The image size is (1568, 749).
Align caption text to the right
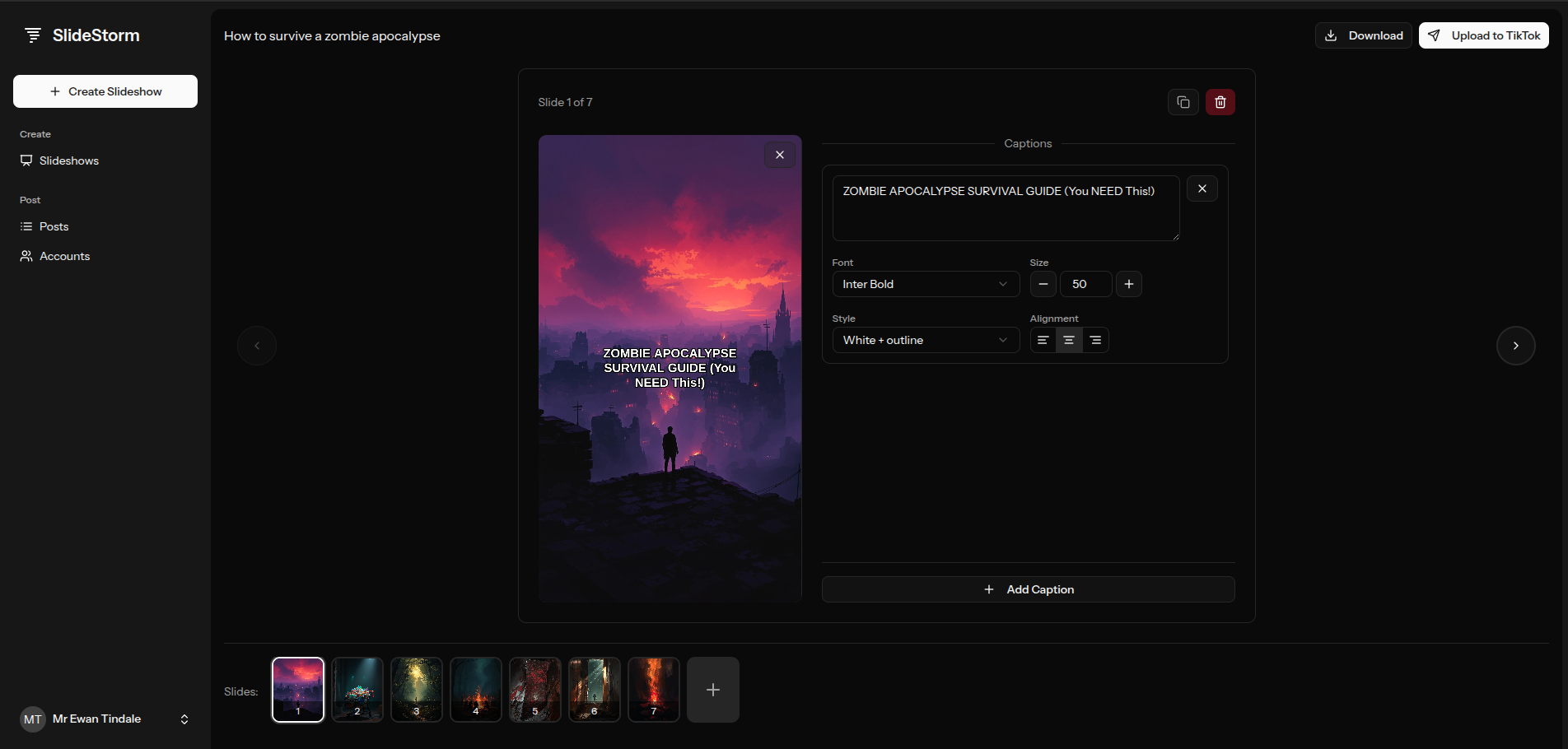[1095, 340]
